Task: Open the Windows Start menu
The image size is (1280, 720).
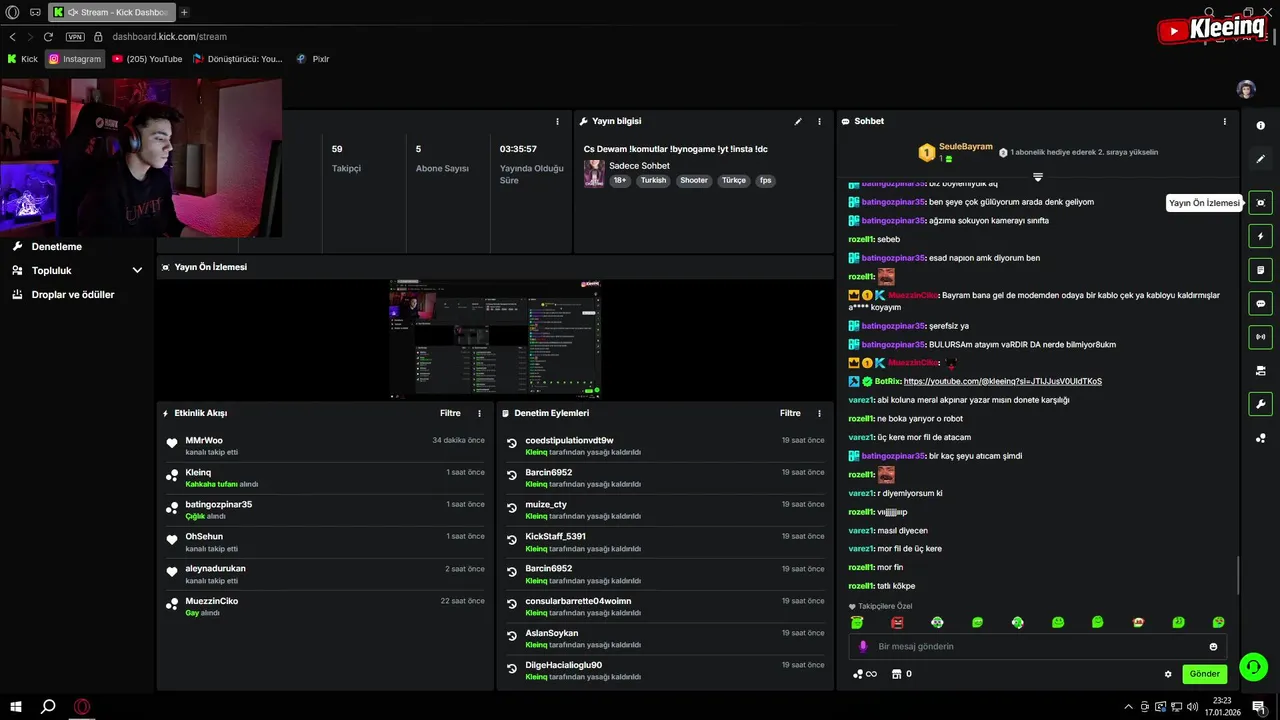Action: [x=15, y=706]
